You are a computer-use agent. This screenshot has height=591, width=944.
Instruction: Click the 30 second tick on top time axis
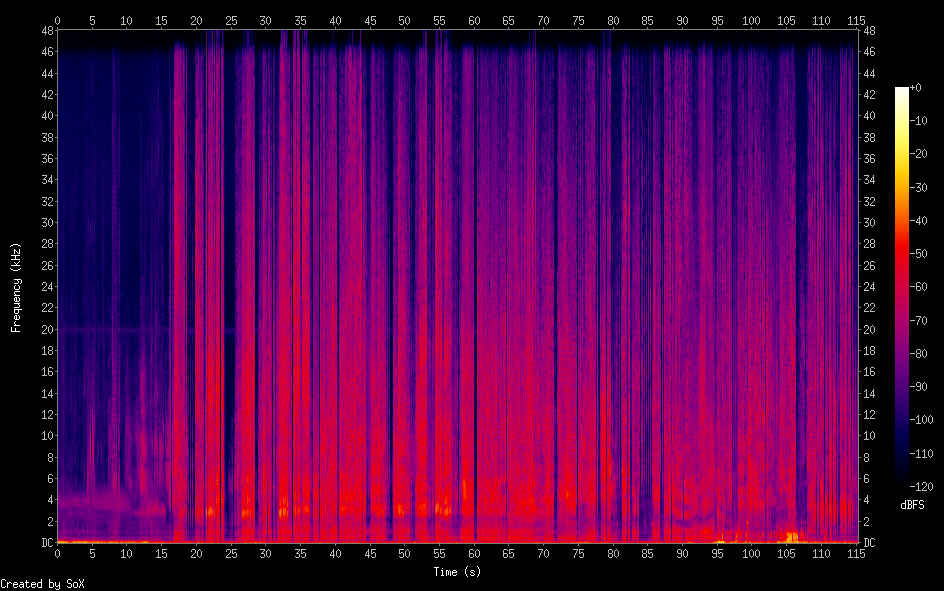pos(265,20)
